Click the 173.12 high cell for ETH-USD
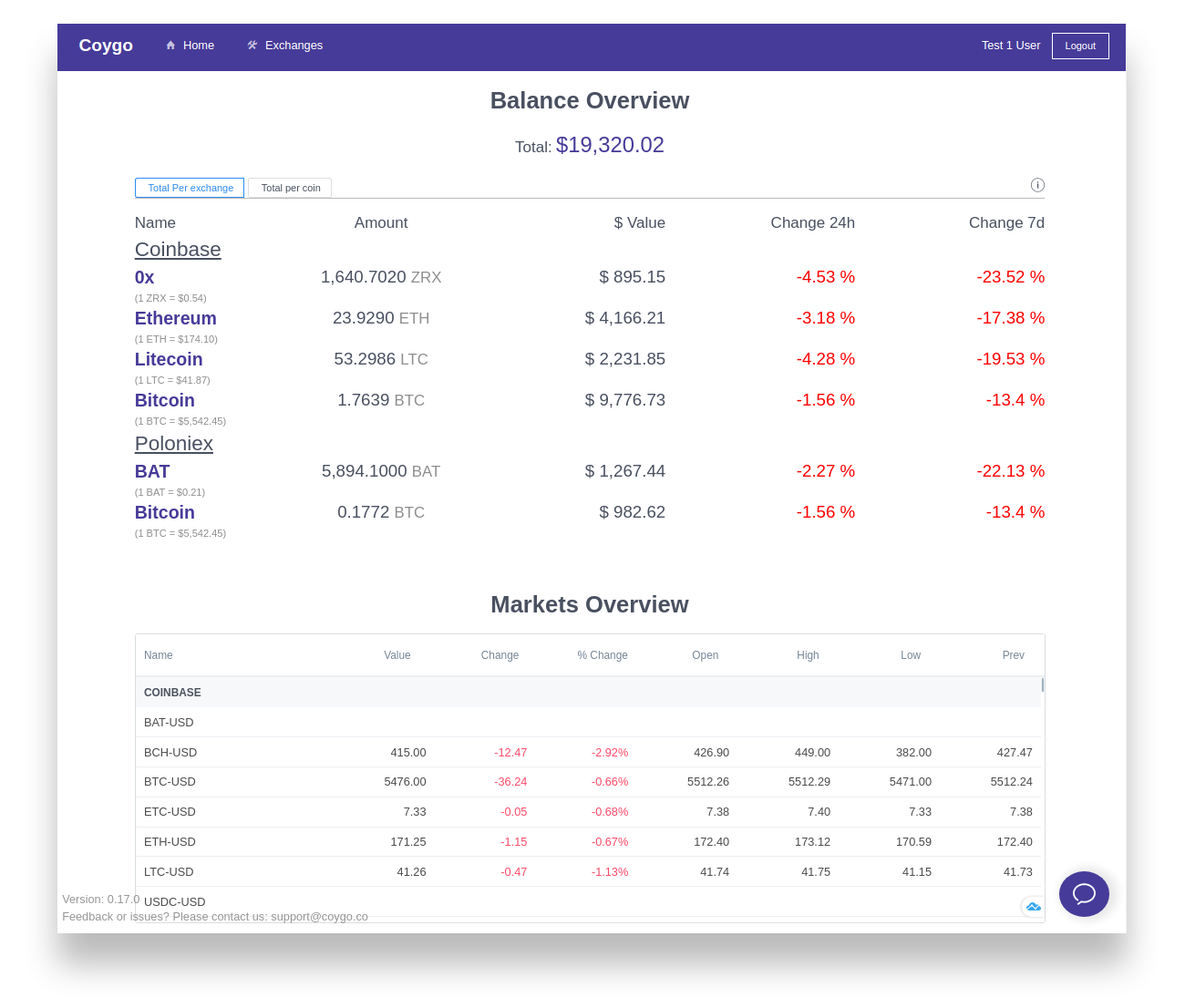This screenshot has width=1185, height=1008. (812, 842)
